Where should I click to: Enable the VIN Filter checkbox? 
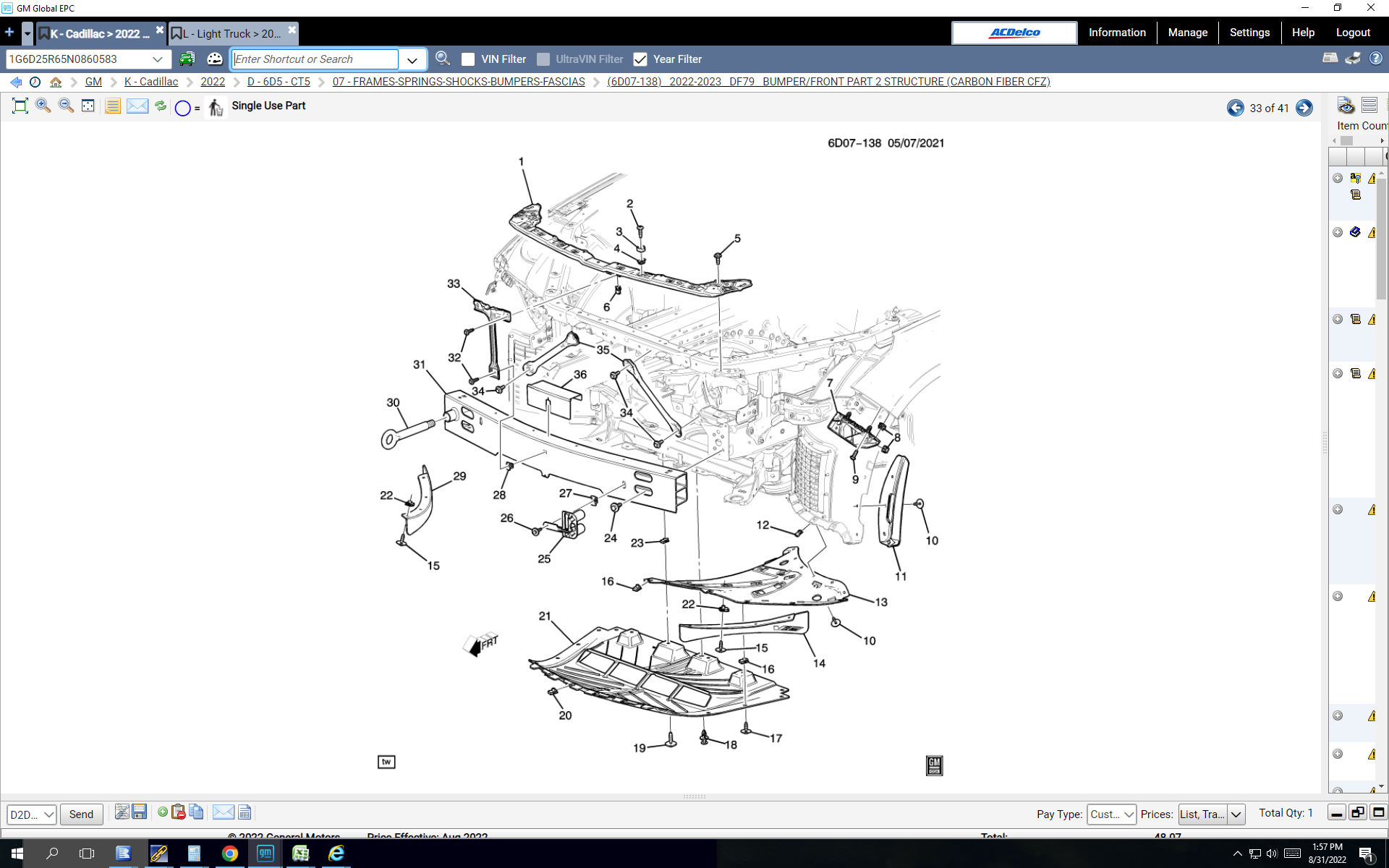click(468, 59)
